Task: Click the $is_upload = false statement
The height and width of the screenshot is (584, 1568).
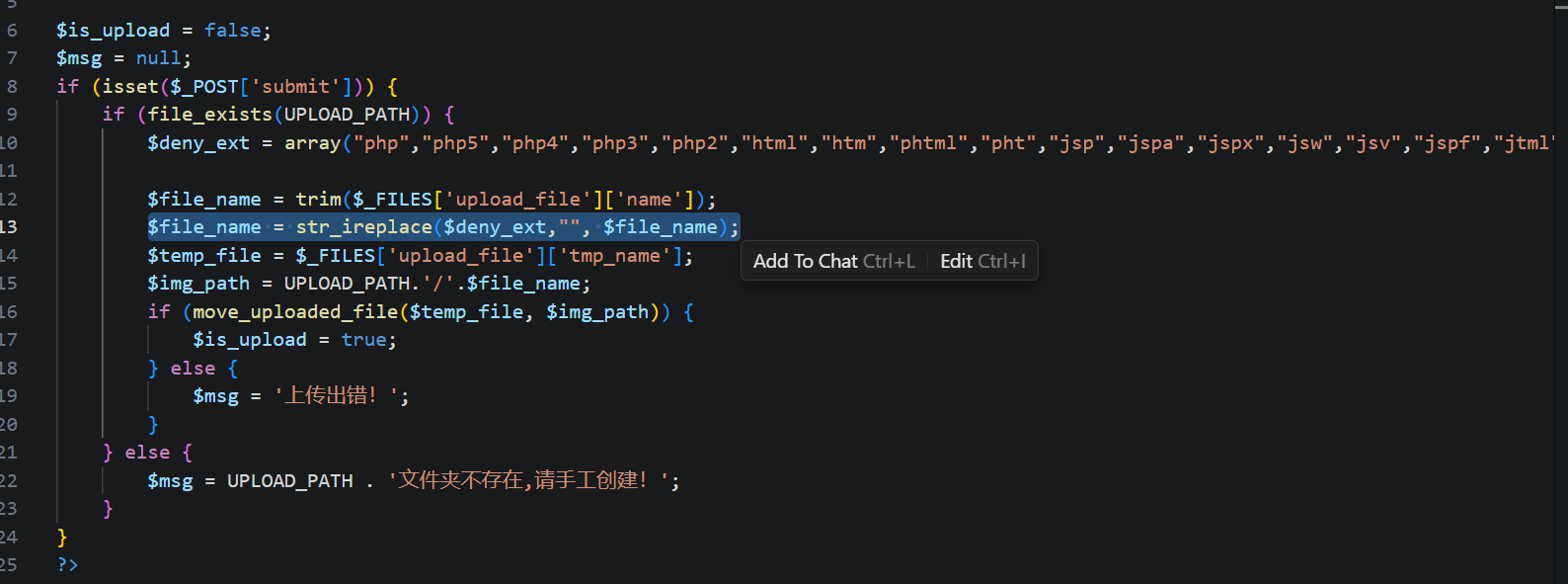Action: pos(163,31)
